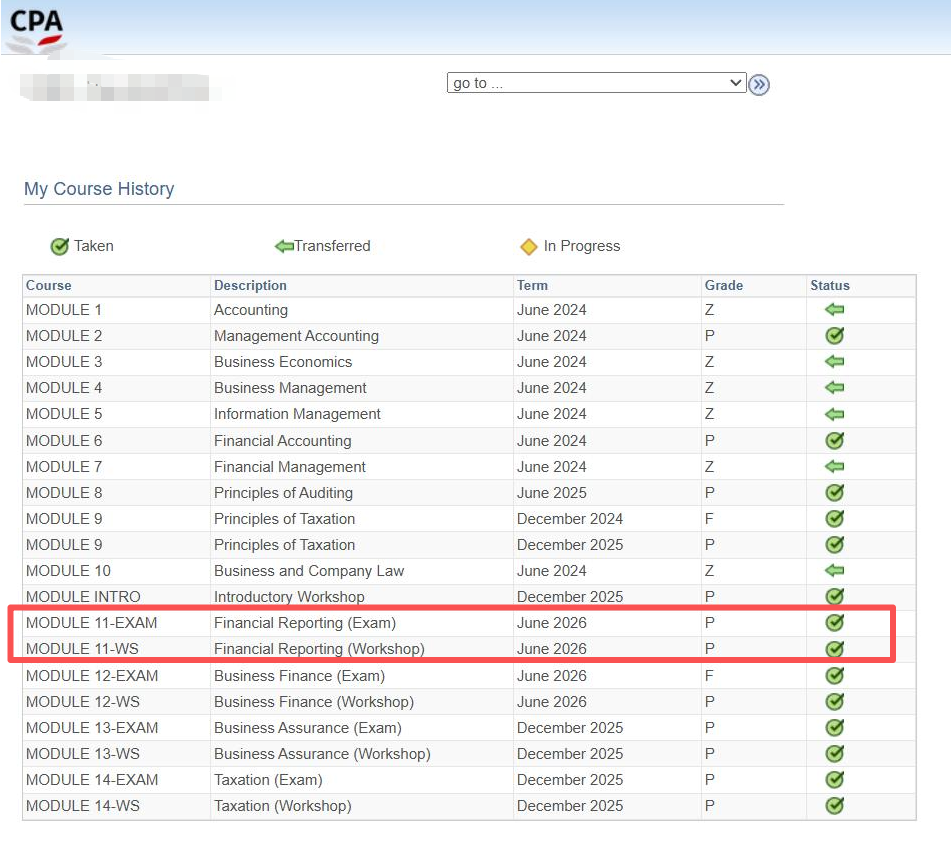Click the MODULE 6 taken status checkmark
The width and height of the screenshot is (951, 846).
click(x=835, y=441)
